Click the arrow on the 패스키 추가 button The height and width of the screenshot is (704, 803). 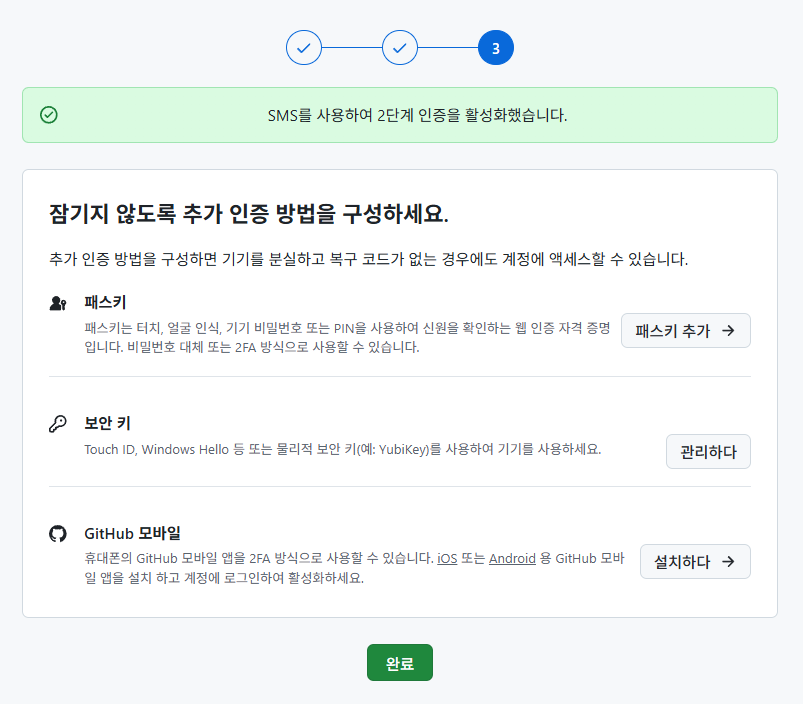click(x=728, y=331)
